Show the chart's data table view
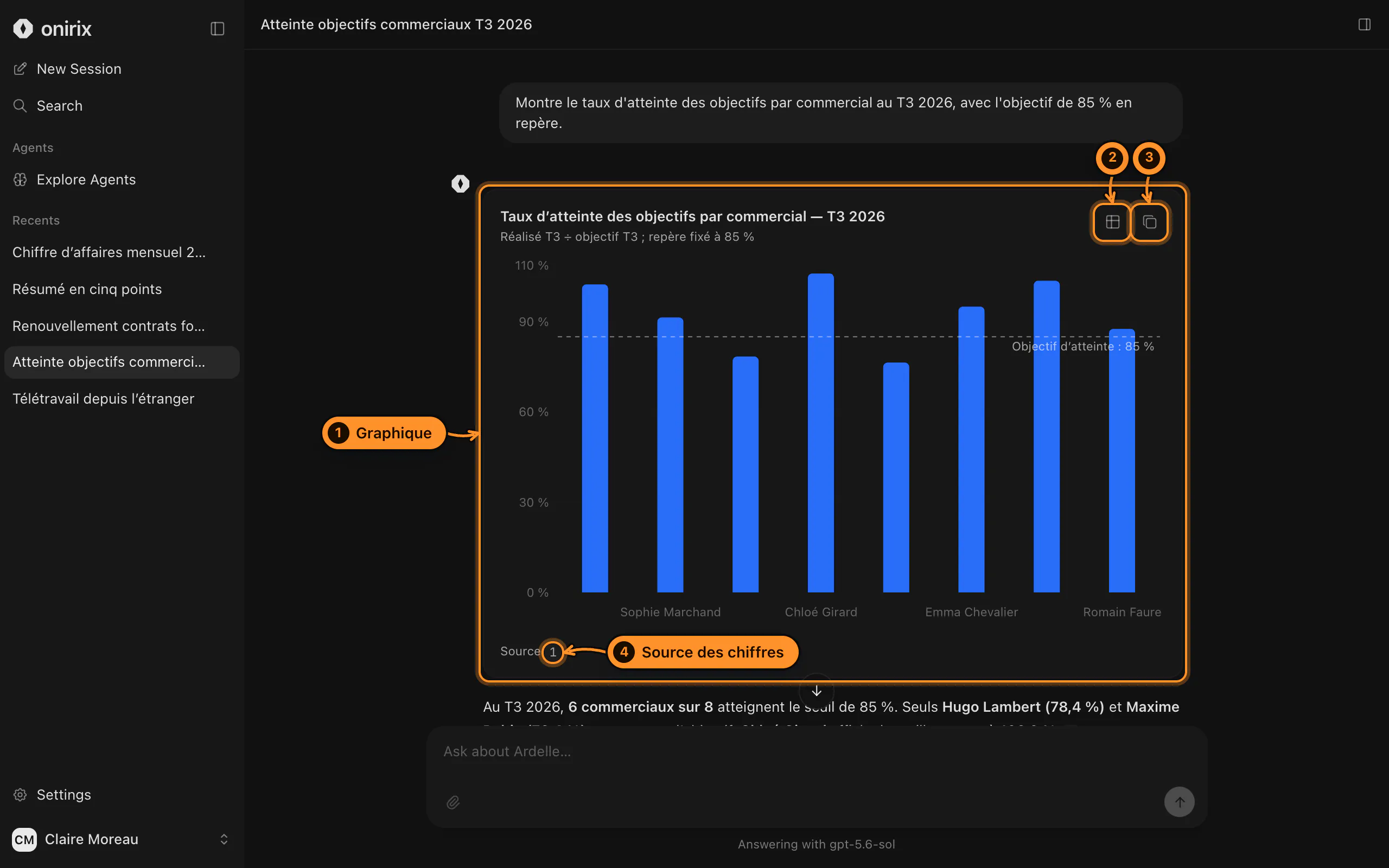 pyautogui.click(x=1112, y=221)
